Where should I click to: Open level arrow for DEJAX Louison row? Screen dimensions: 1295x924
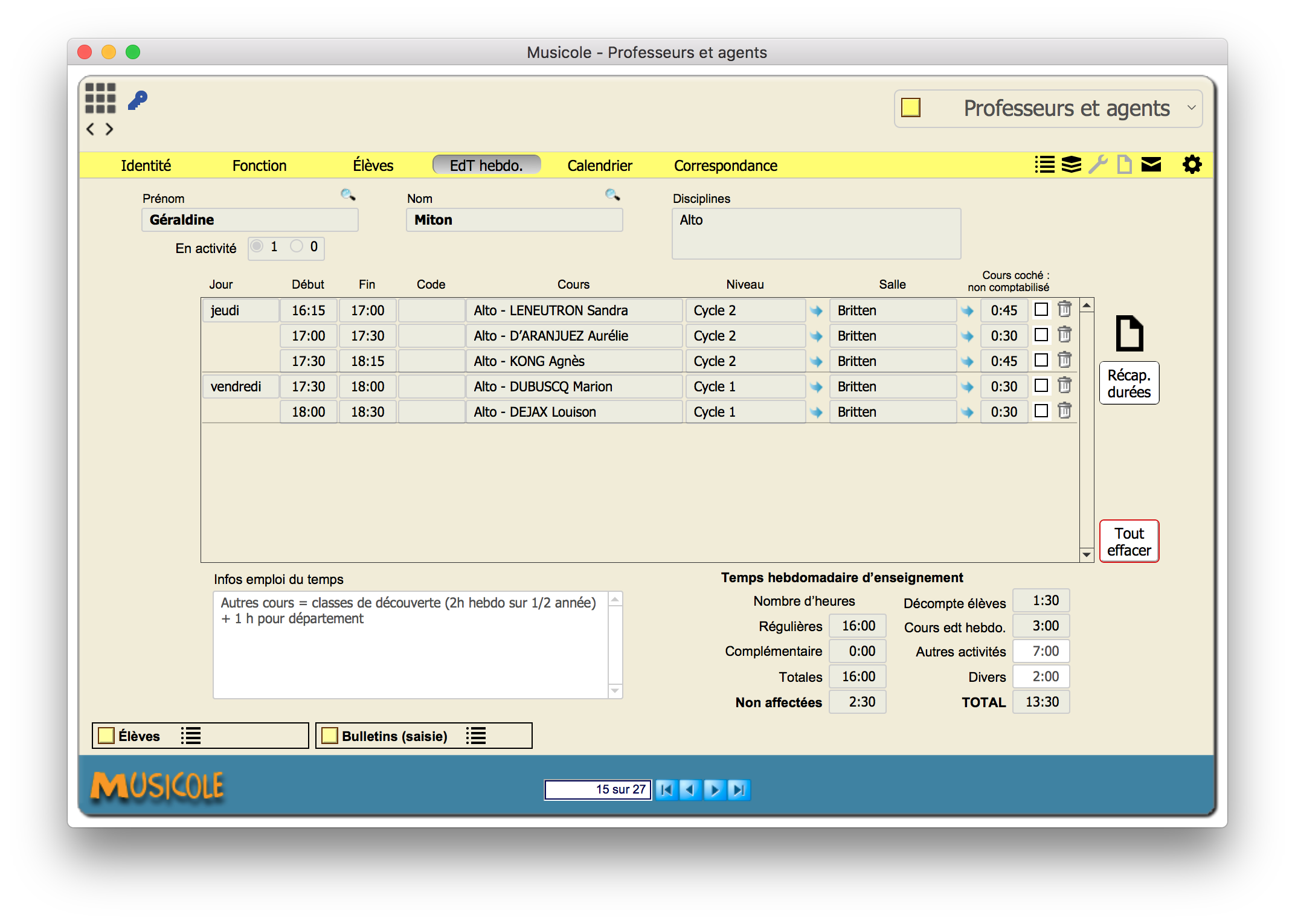(x=817, y=412)
